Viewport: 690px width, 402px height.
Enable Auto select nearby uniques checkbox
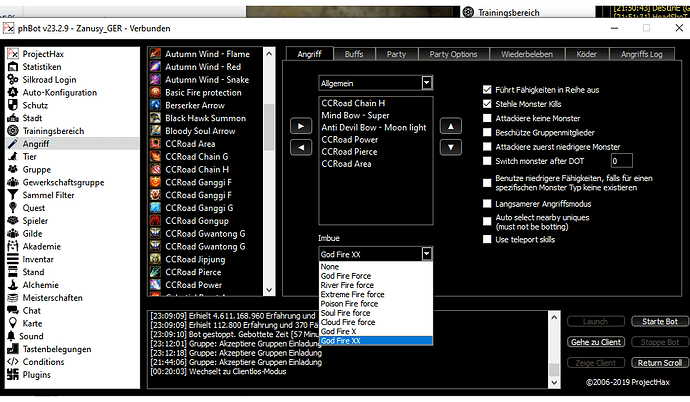(x=487, y=221)
